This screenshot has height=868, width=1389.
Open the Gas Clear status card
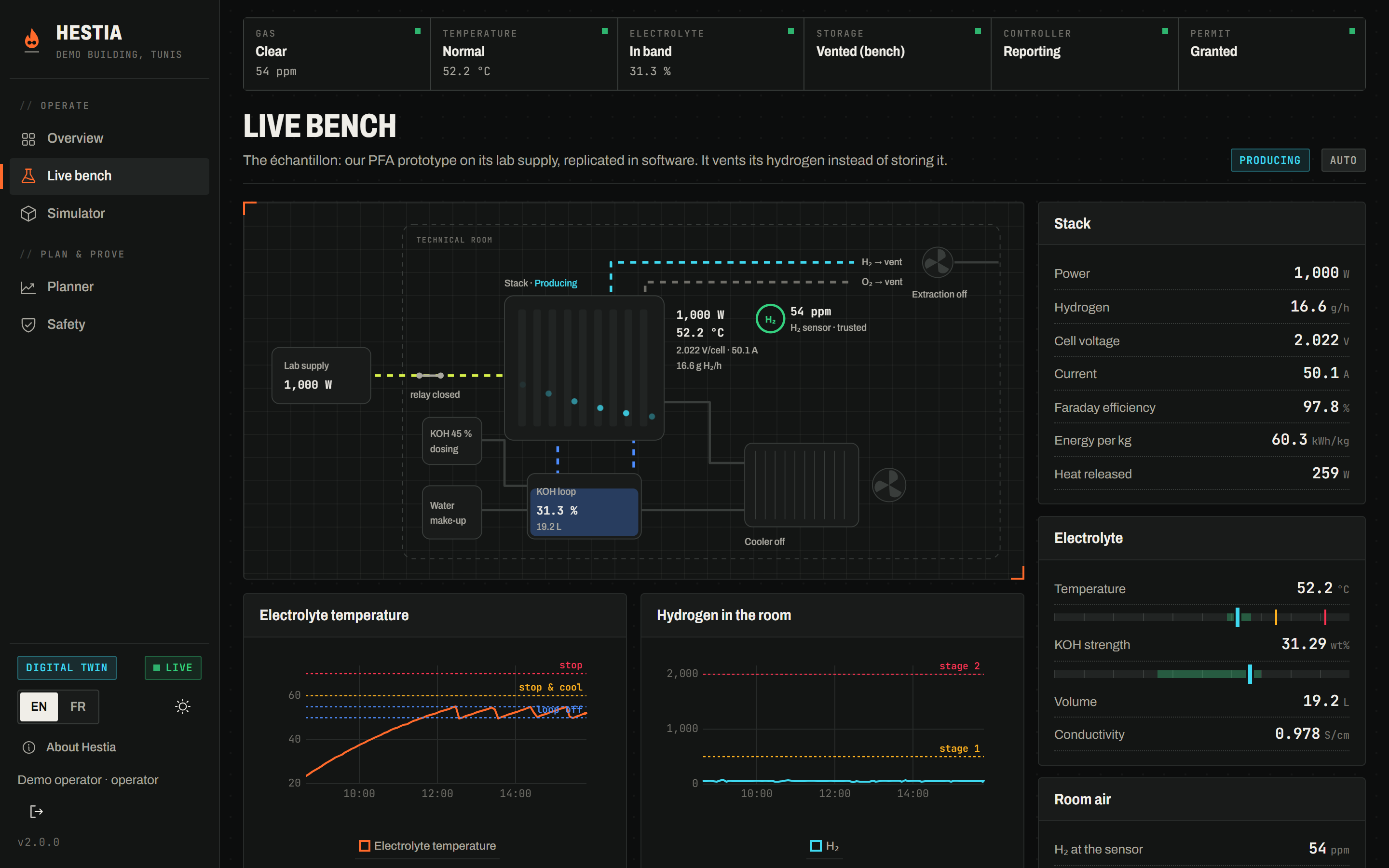coord(337,54)
